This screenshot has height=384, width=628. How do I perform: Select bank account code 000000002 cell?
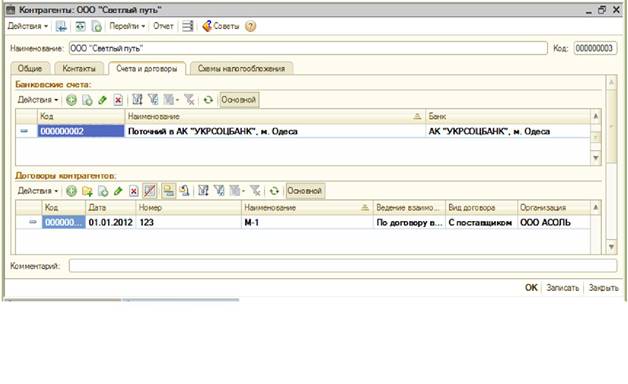pyautogui.click(x=81, y=131)
